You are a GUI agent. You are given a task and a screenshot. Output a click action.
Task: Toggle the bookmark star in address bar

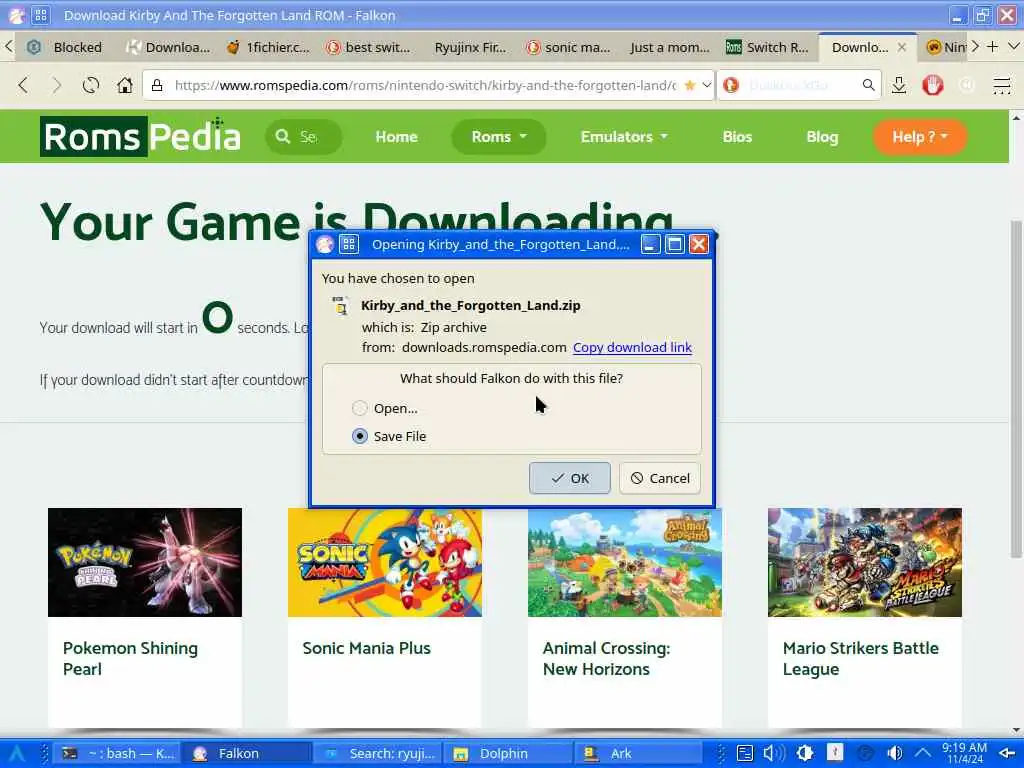[690, 85]
